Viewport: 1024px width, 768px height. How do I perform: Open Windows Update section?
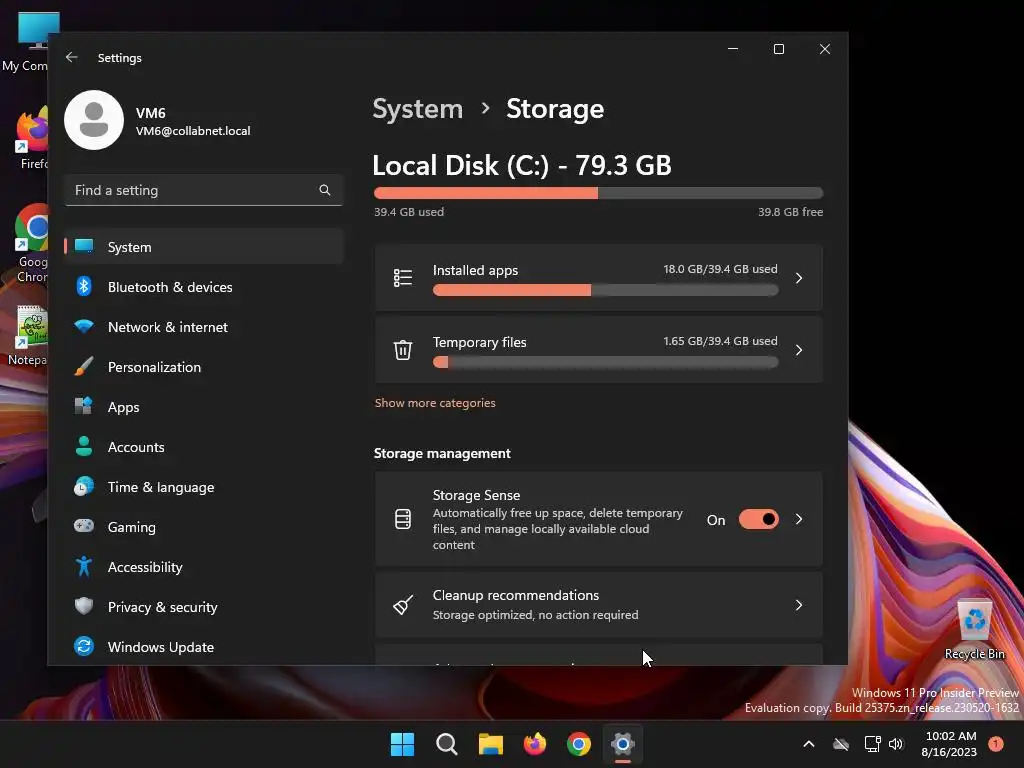click(204, 647)
